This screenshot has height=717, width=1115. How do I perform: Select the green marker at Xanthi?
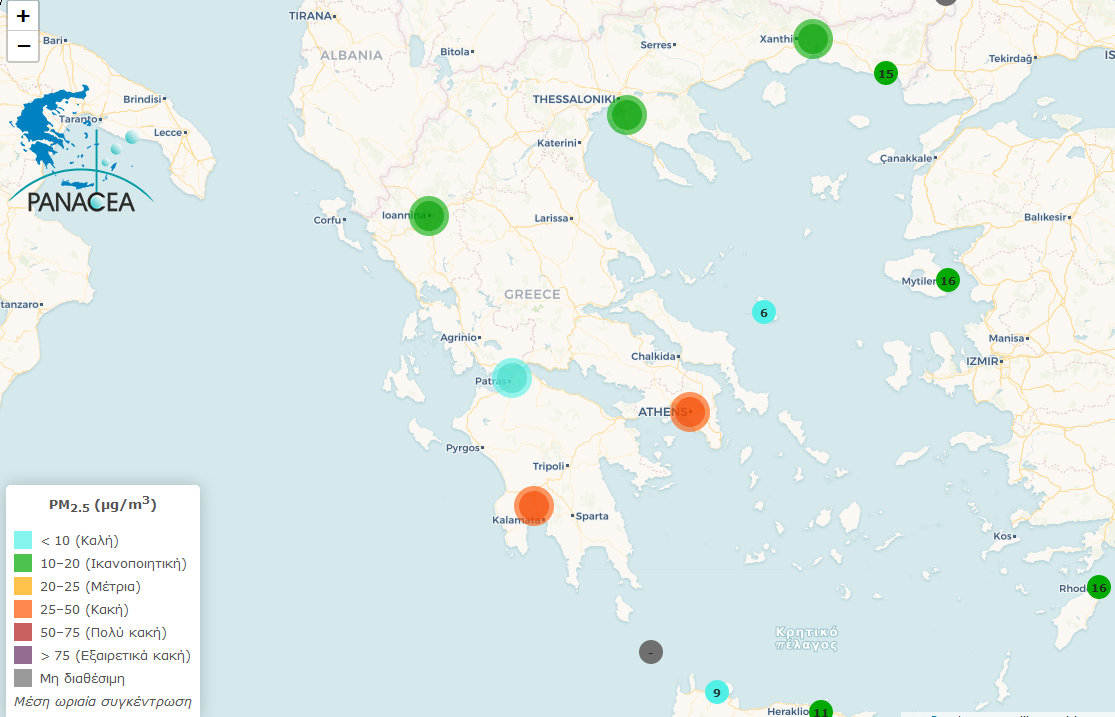pyautogui.click(x=813, y=39)
